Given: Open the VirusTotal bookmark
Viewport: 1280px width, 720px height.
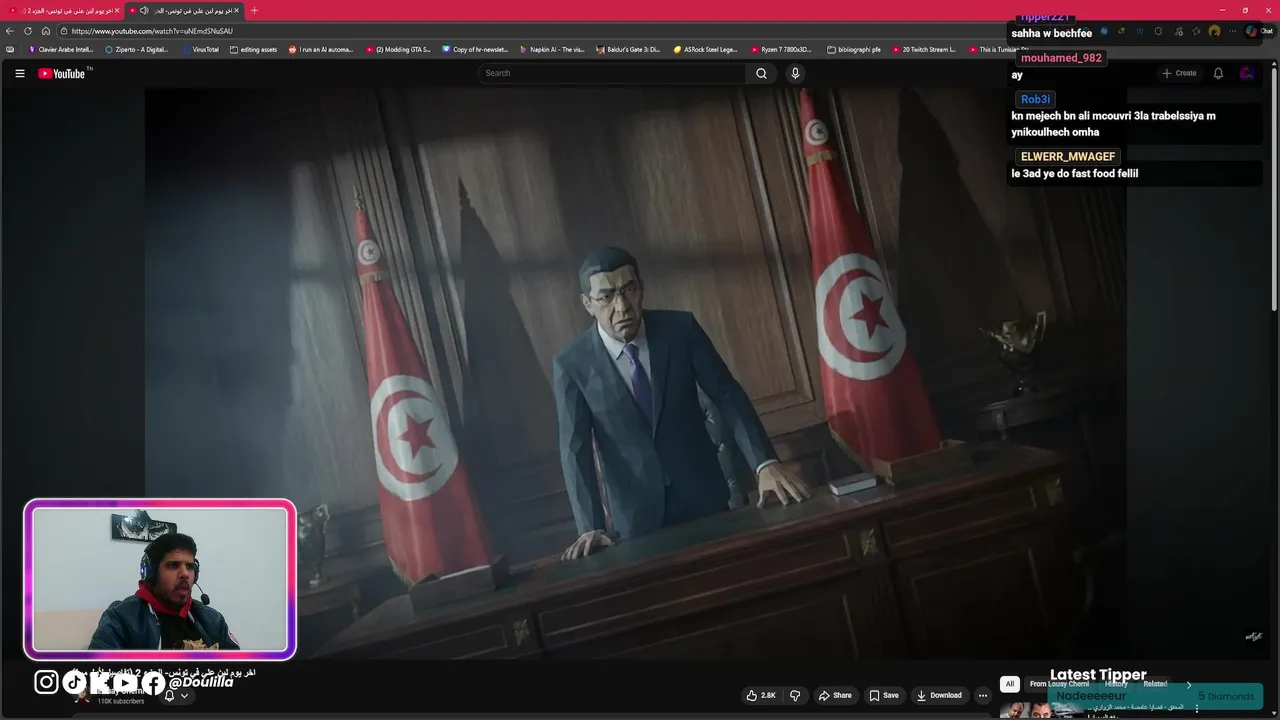Looking at the screenshot, I should click(x=200, y=49).
